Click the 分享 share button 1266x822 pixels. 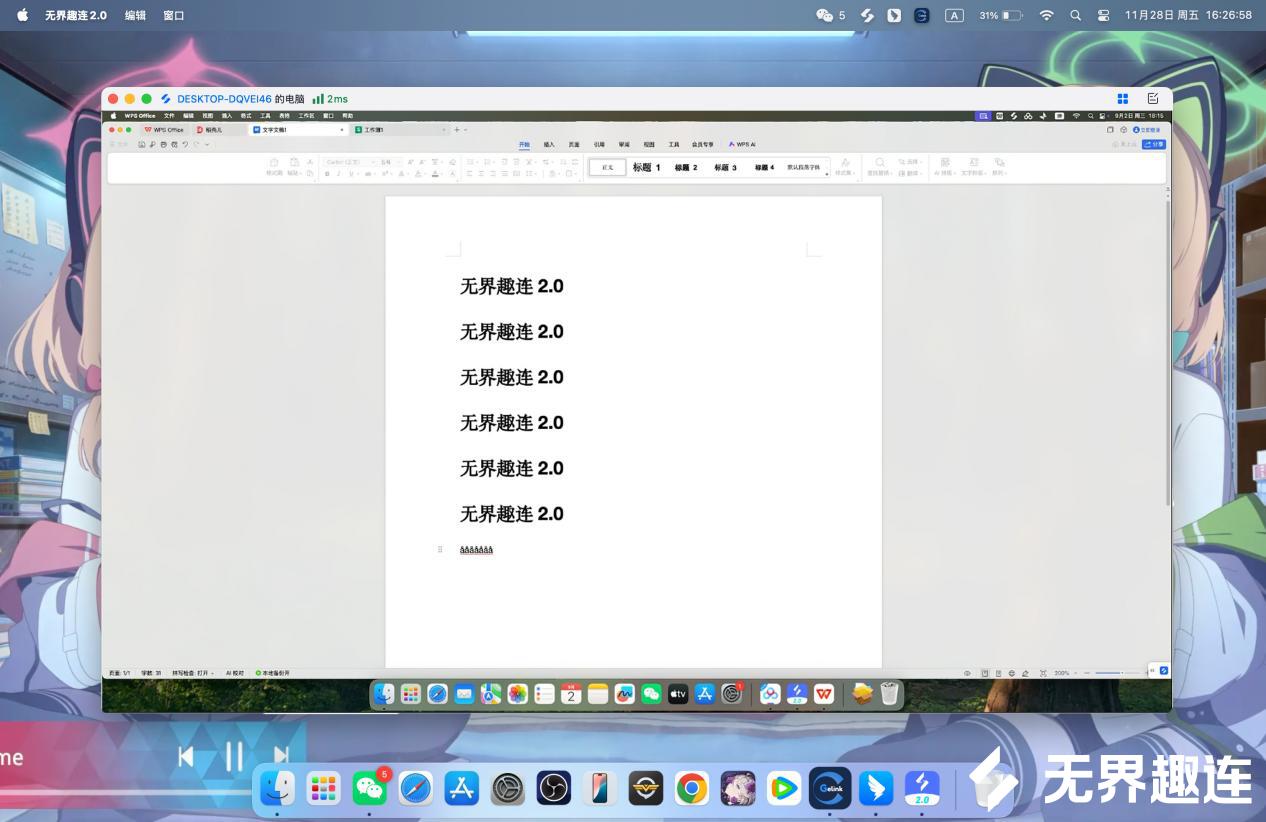tap(1154, 144)
